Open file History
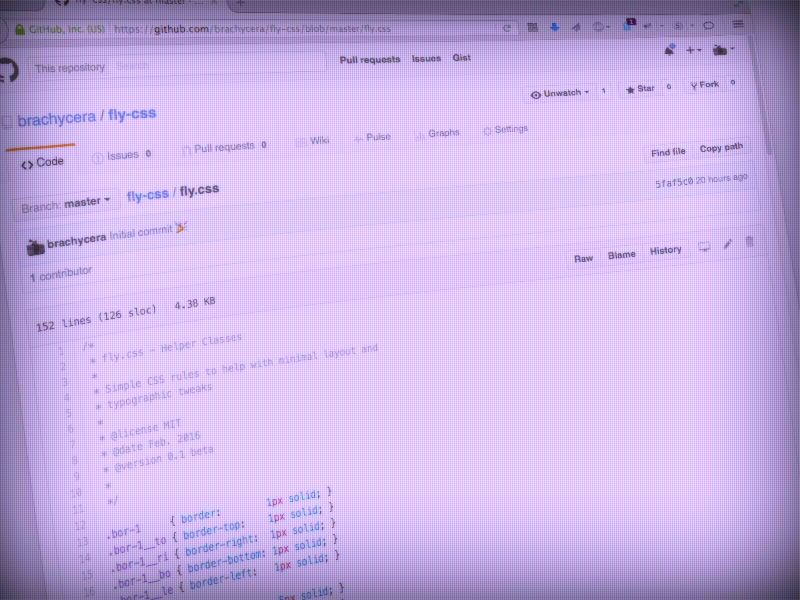The image size is (800, 600). [x=665, y=251]
